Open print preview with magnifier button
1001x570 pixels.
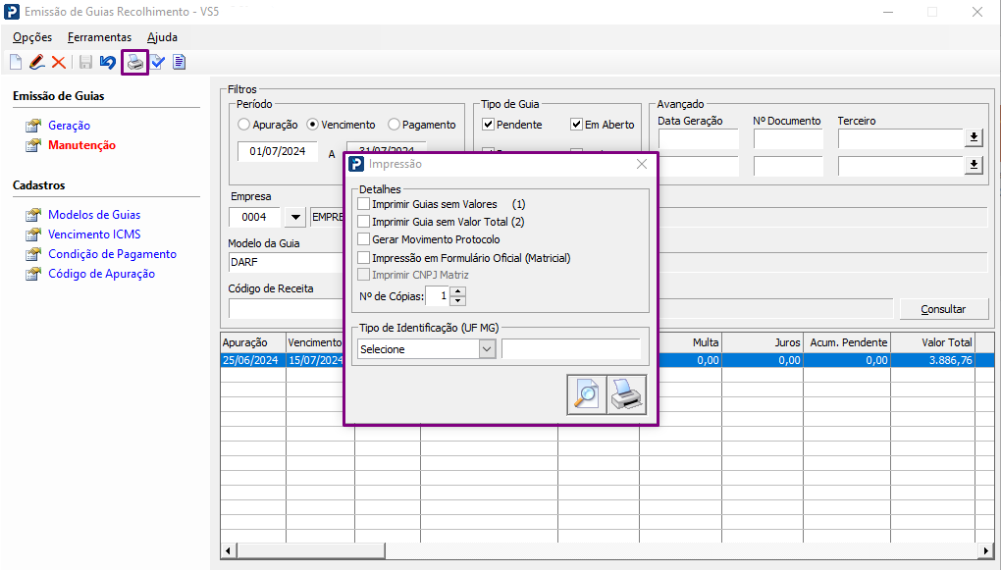tap(585, 394)
